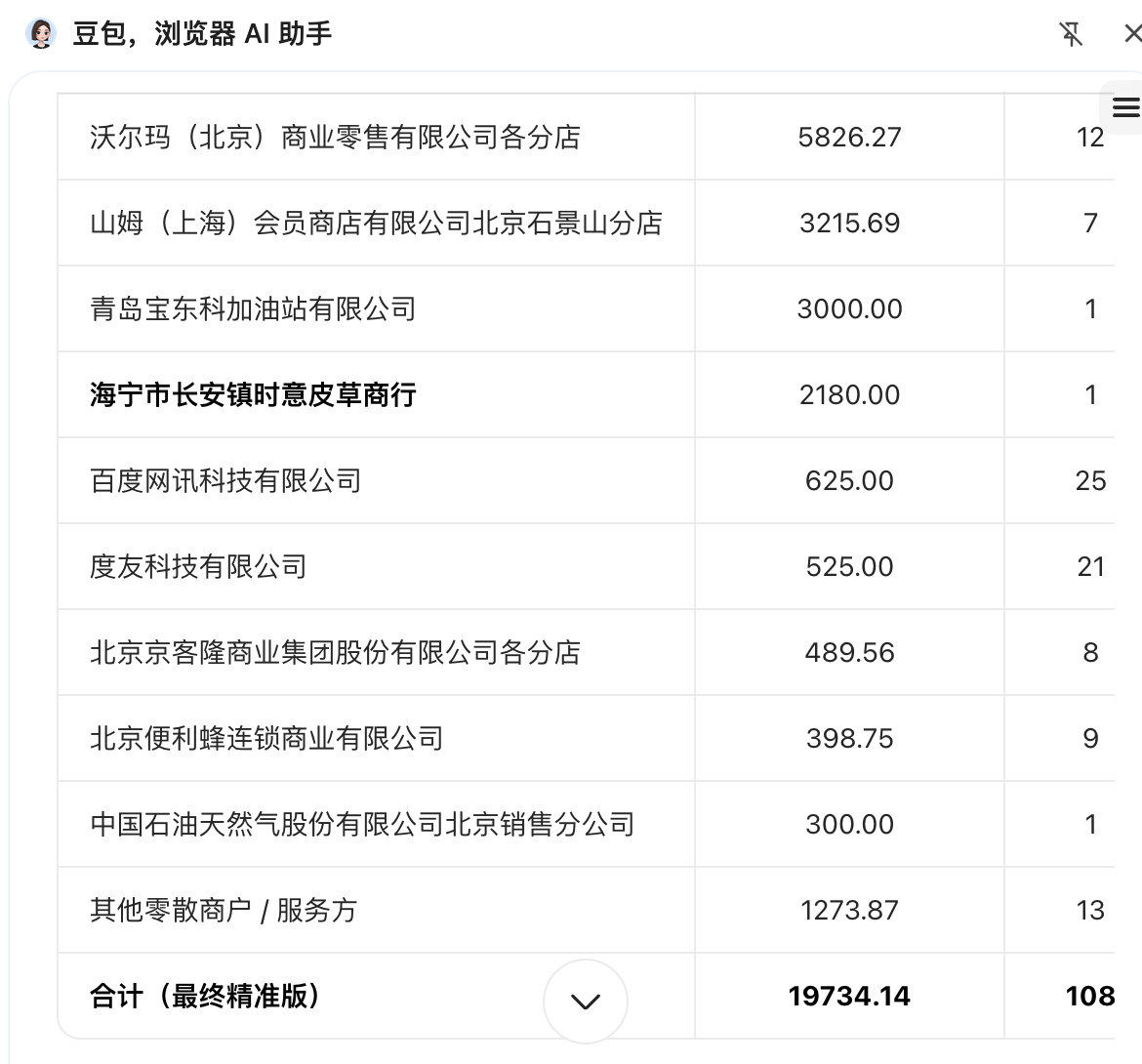Click the 2180.00 amount cell

tap(849, 395)
